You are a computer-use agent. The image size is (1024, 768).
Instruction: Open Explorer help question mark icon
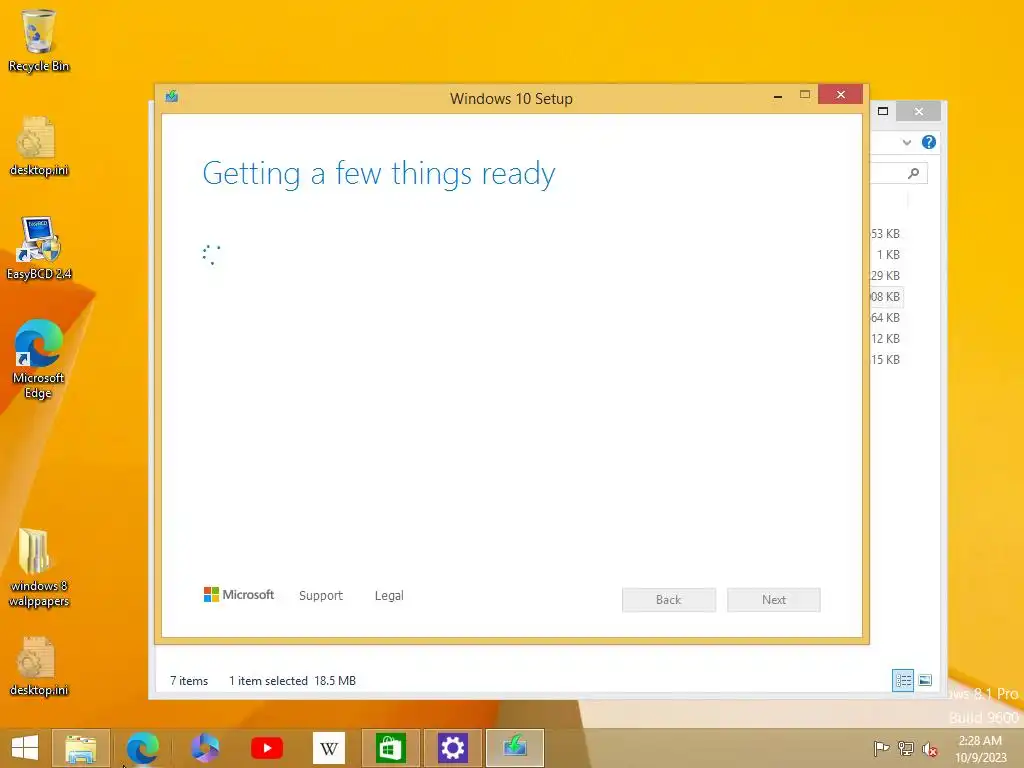tap(928, 142)
